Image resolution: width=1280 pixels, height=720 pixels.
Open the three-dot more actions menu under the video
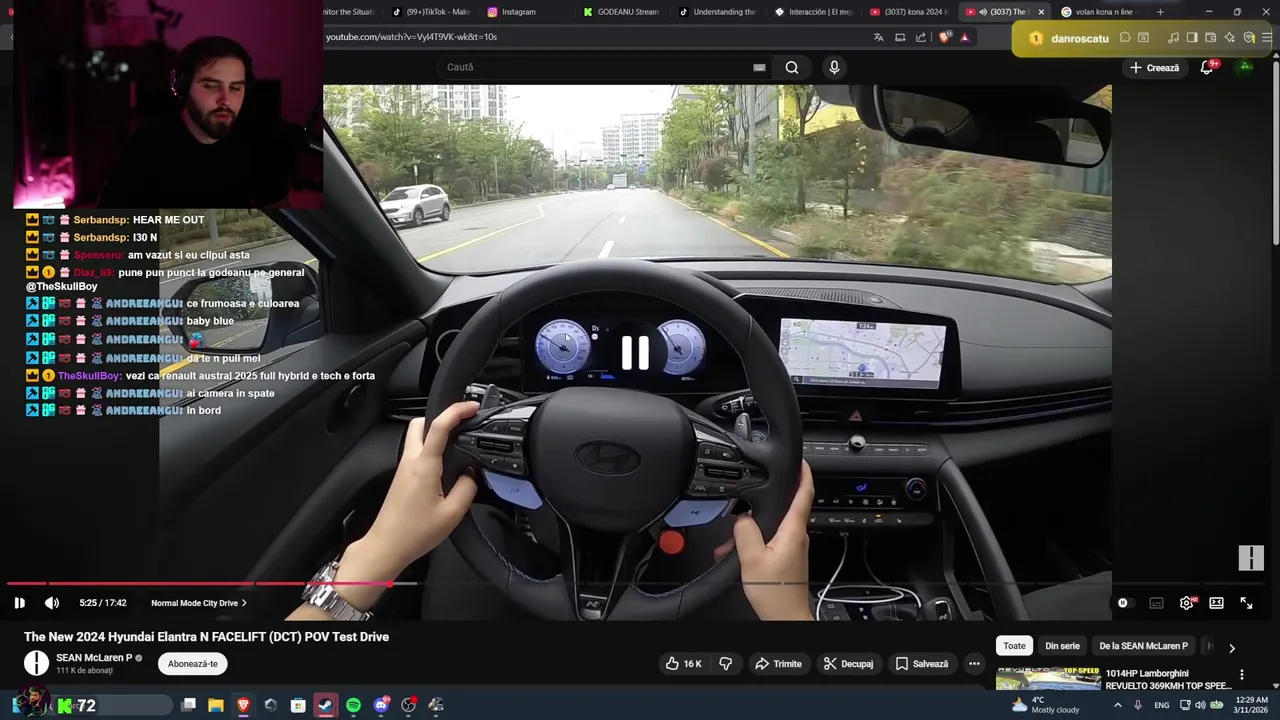point(974,664)
